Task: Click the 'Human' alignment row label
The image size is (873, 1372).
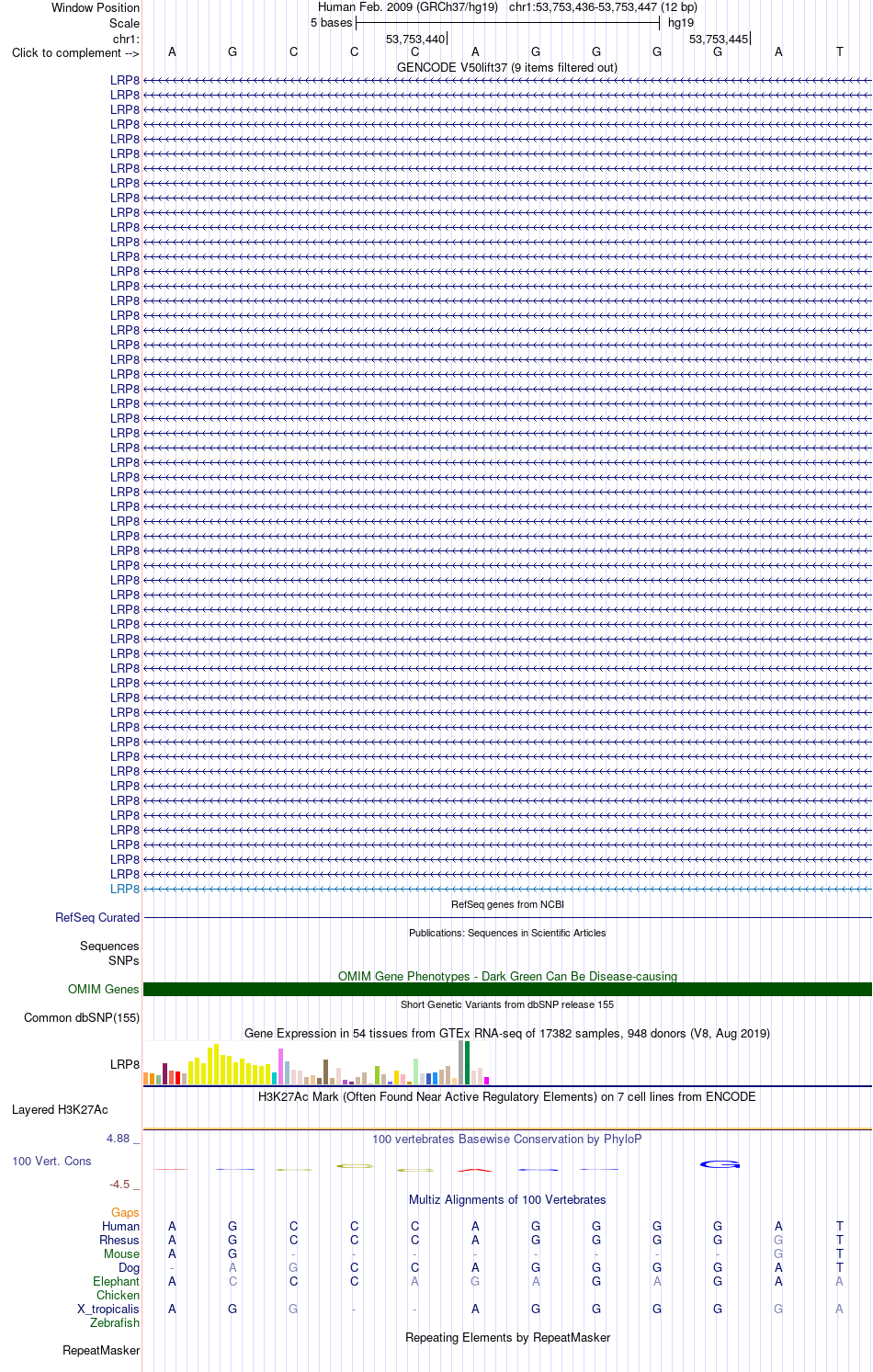Action: [121, 1226]
